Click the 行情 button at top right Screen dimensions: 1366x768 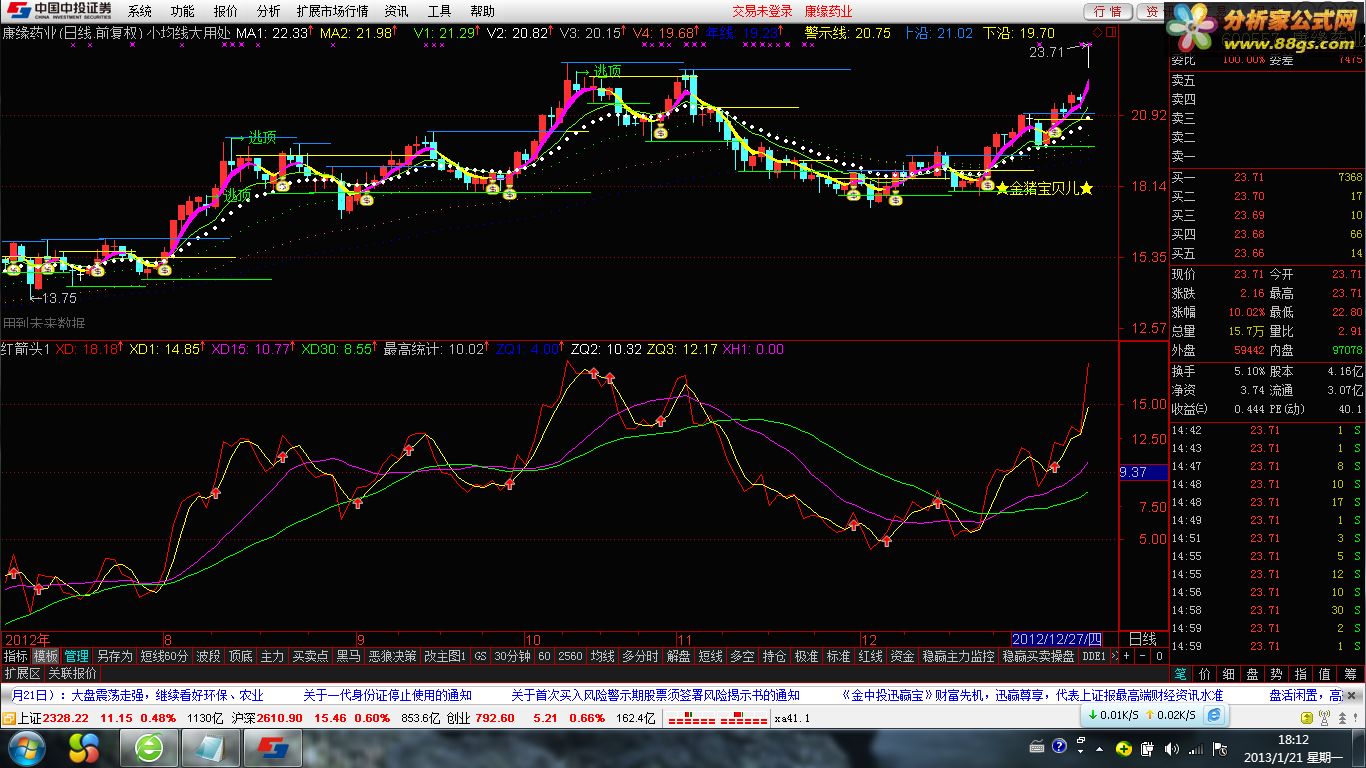coord(1108,11)
